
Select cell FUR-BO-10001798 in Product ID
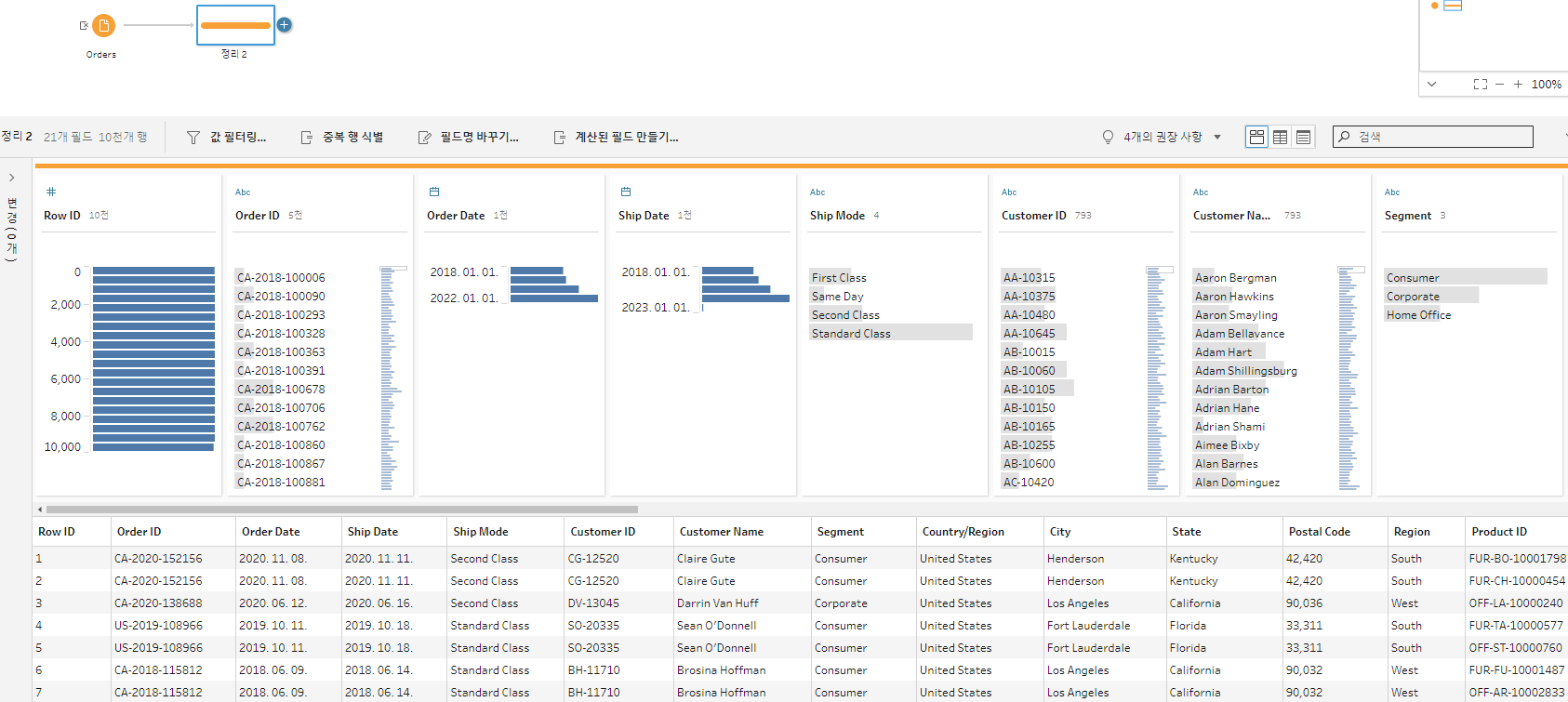click(1516, 559)
